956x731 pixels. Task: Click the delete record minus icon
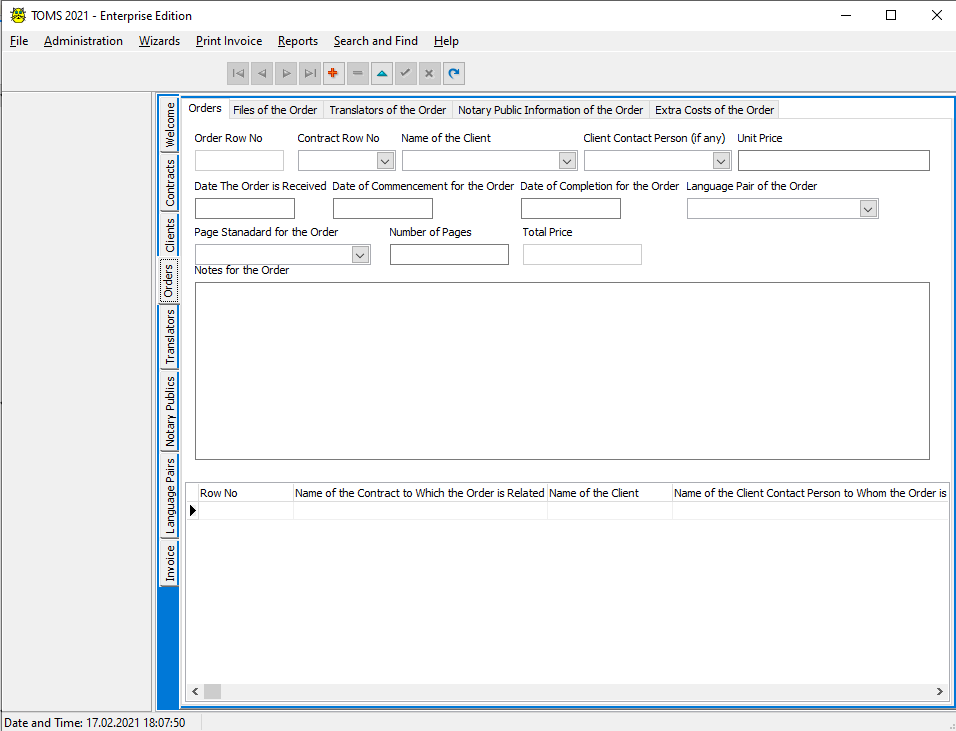358,73
